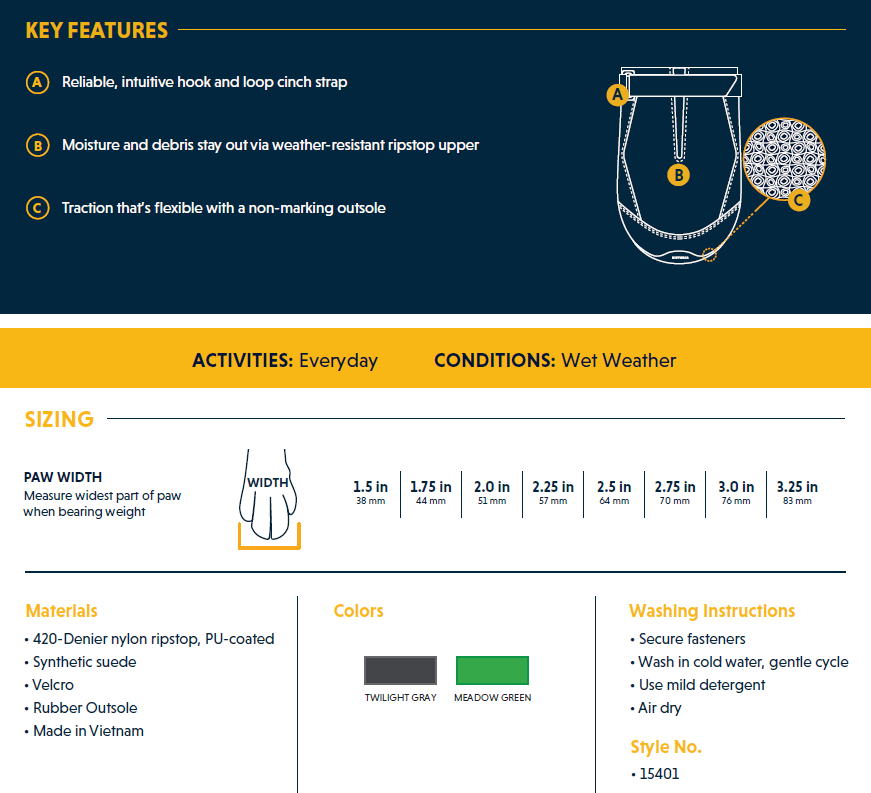
Task: Click the A callout on the boot diagram
Action: [x=617, y=95]
